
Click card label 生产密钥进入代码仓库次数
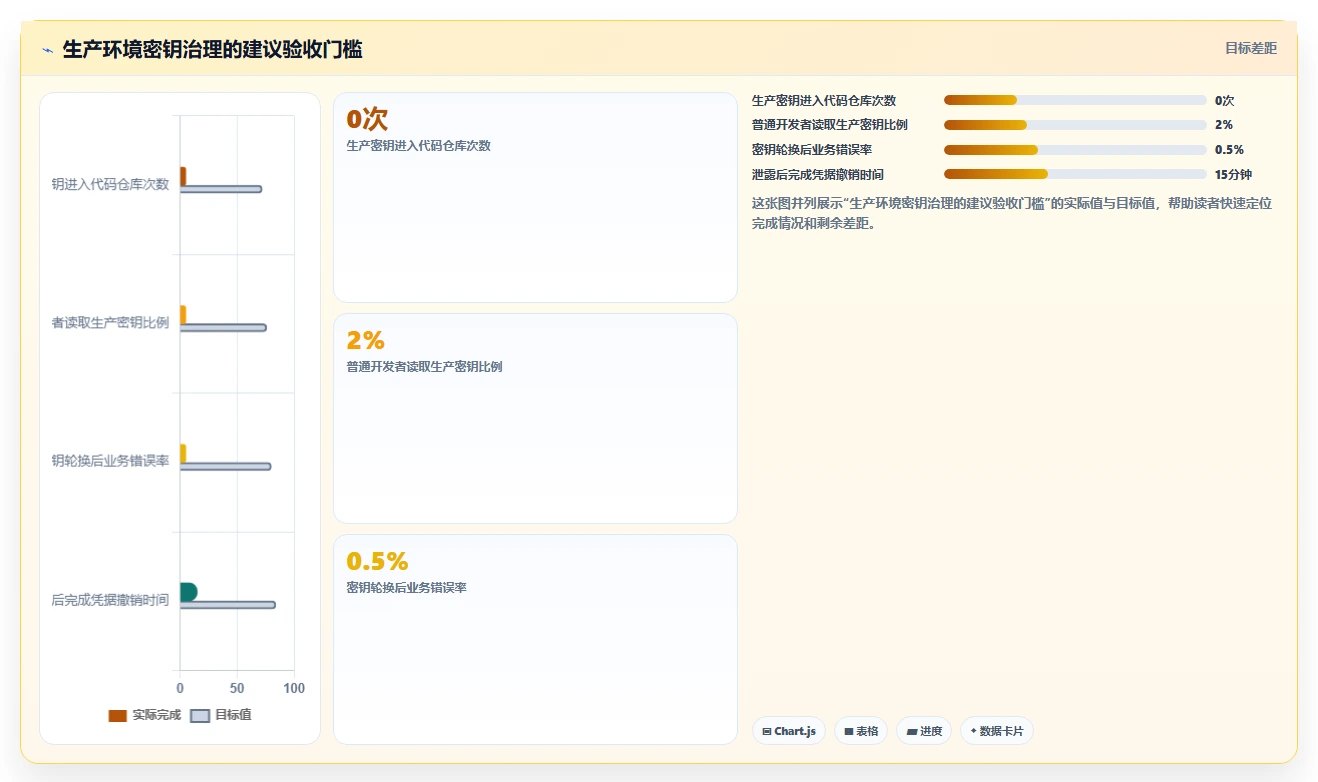[418, 146]
